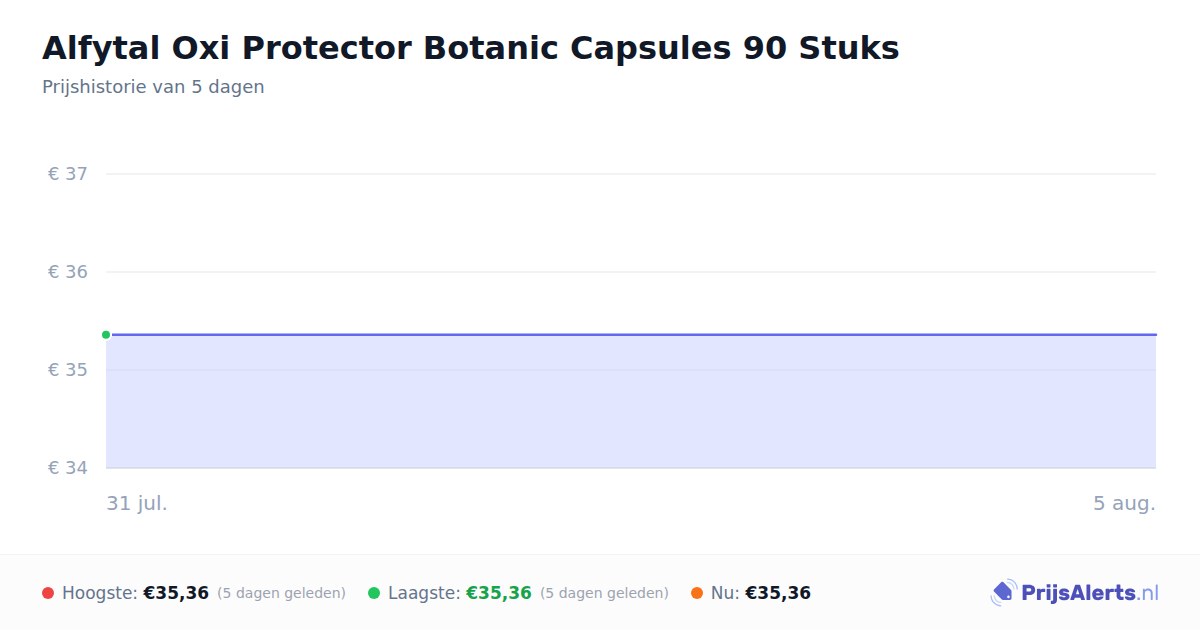The image size is (1200, 630).
Task: Click the blue price line mid-chart
Action: (x=631, y=335)
